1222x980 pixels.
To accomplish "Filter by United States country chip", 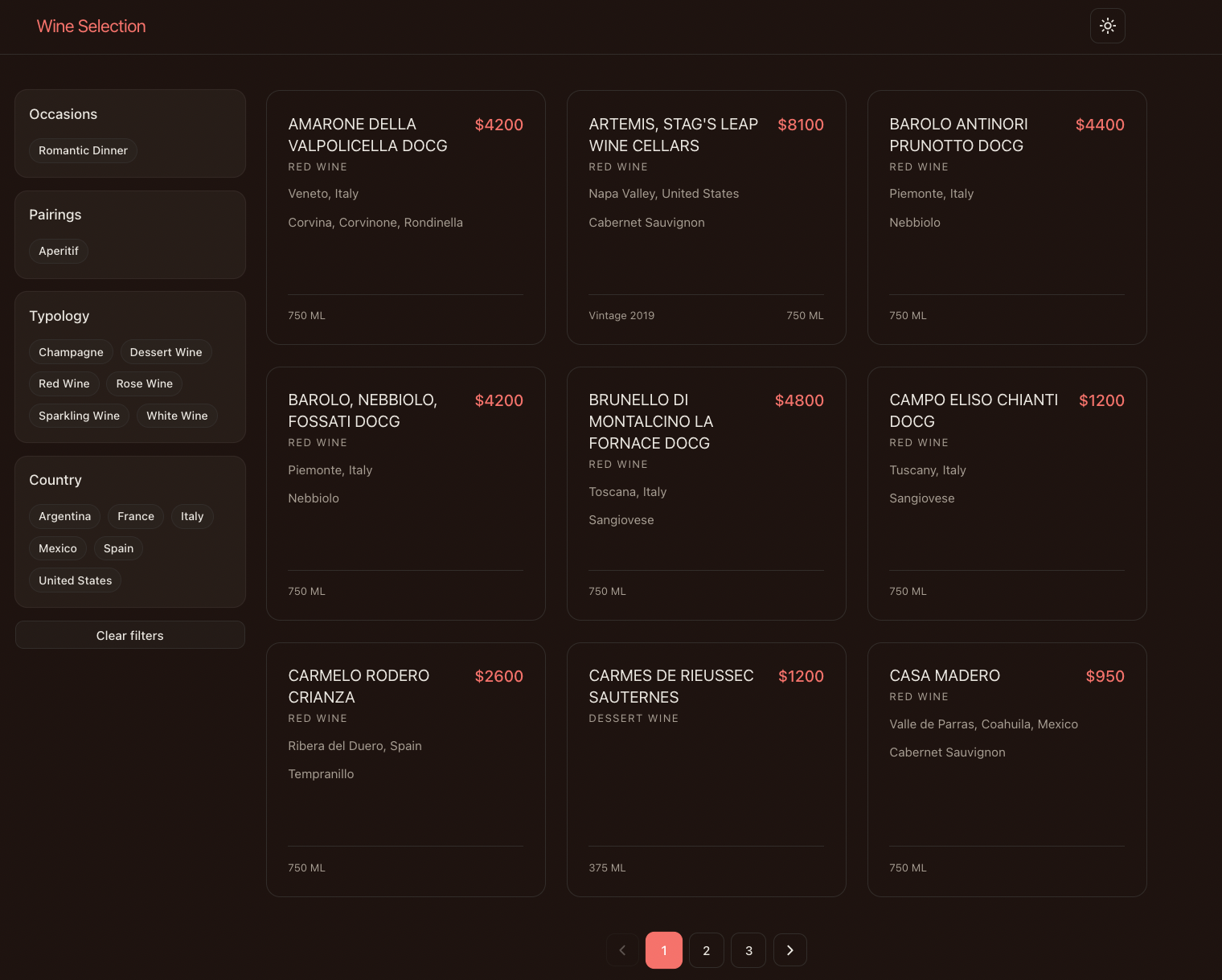I will click(76, 580).
